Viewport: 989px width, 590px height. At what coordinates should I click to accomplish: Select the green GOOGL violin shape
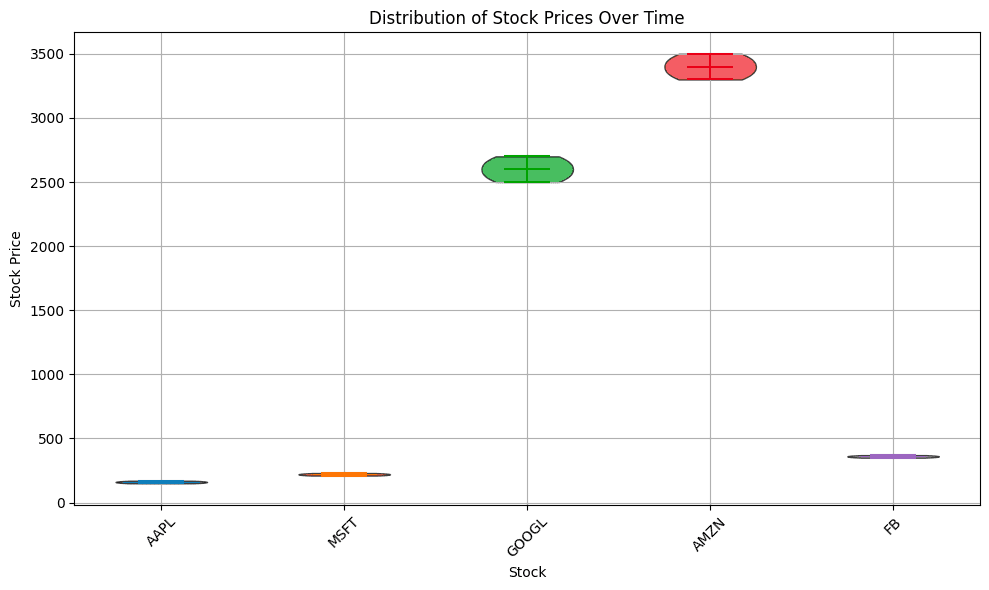pyautogui.click(x=552, y=170)
